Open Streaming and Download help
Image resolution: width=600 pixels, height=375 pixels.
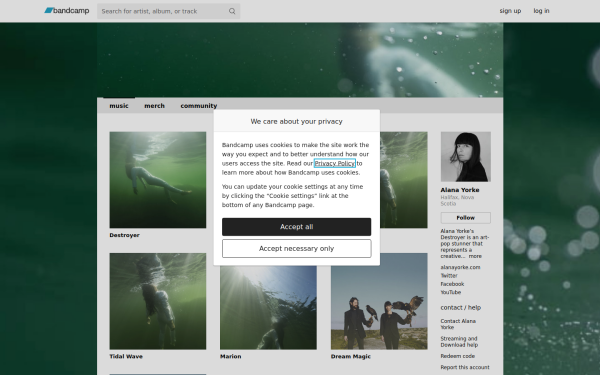(x=459, y=342)
